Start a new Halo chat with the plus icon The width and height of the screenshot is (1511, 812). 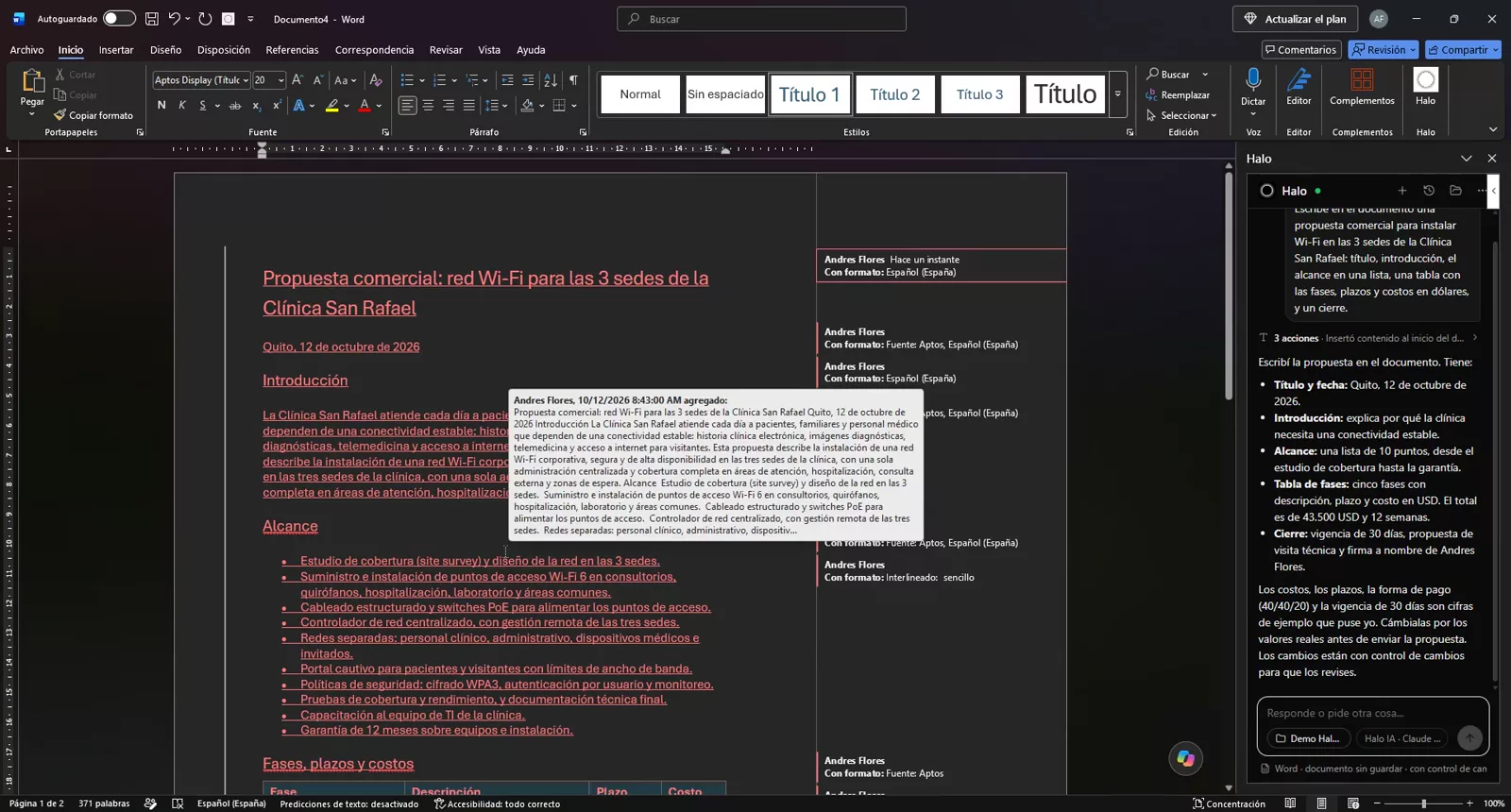(x=1402, y=191)
